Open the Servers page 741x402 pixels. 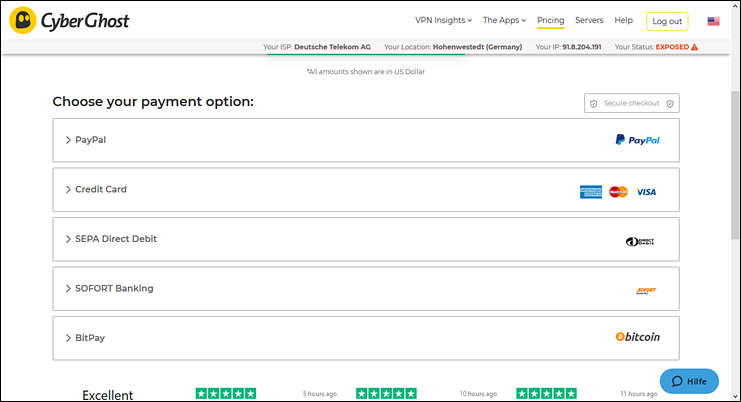(589, 20)
